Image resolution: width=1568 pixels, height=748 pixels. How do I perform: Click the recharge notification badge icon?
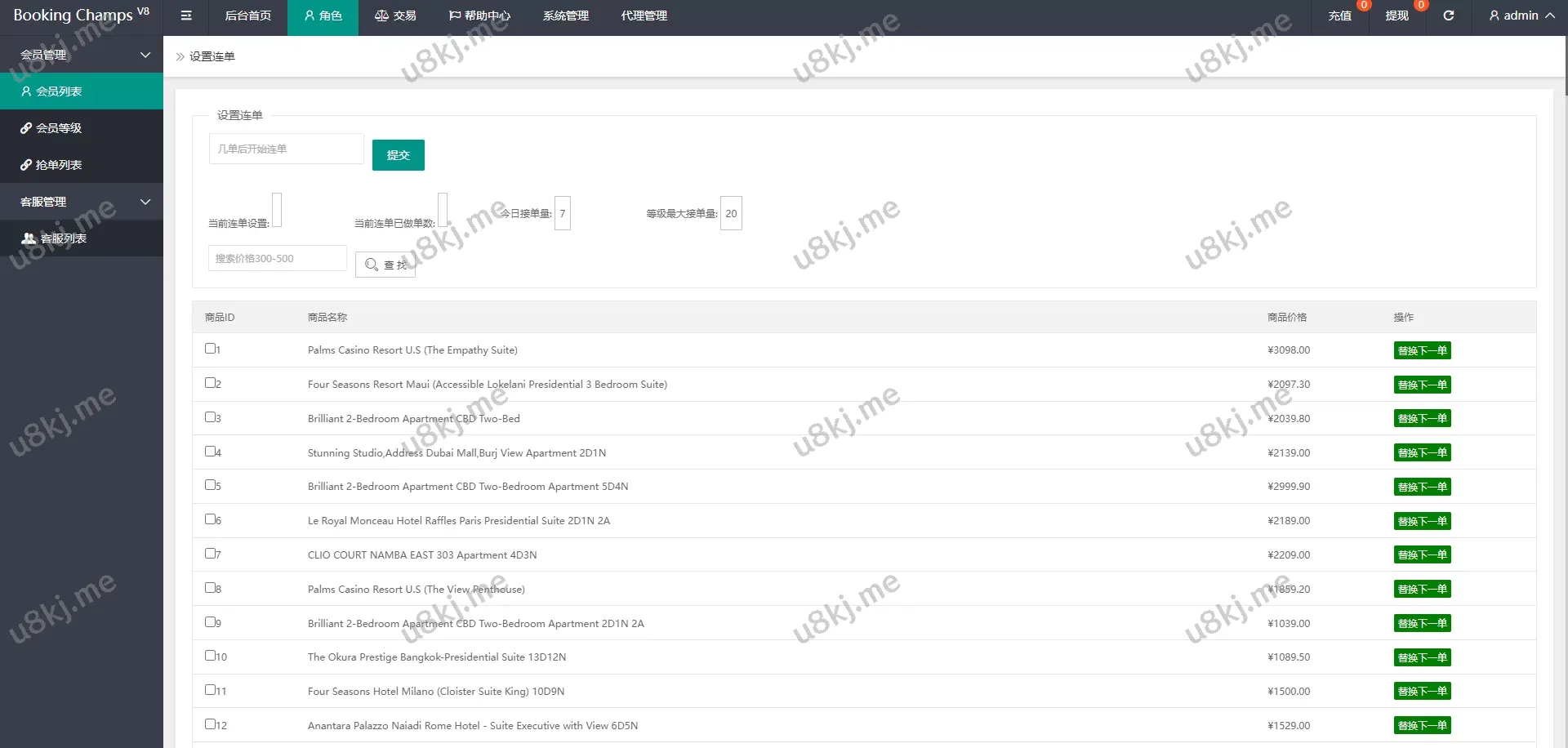coord(1363,6)
